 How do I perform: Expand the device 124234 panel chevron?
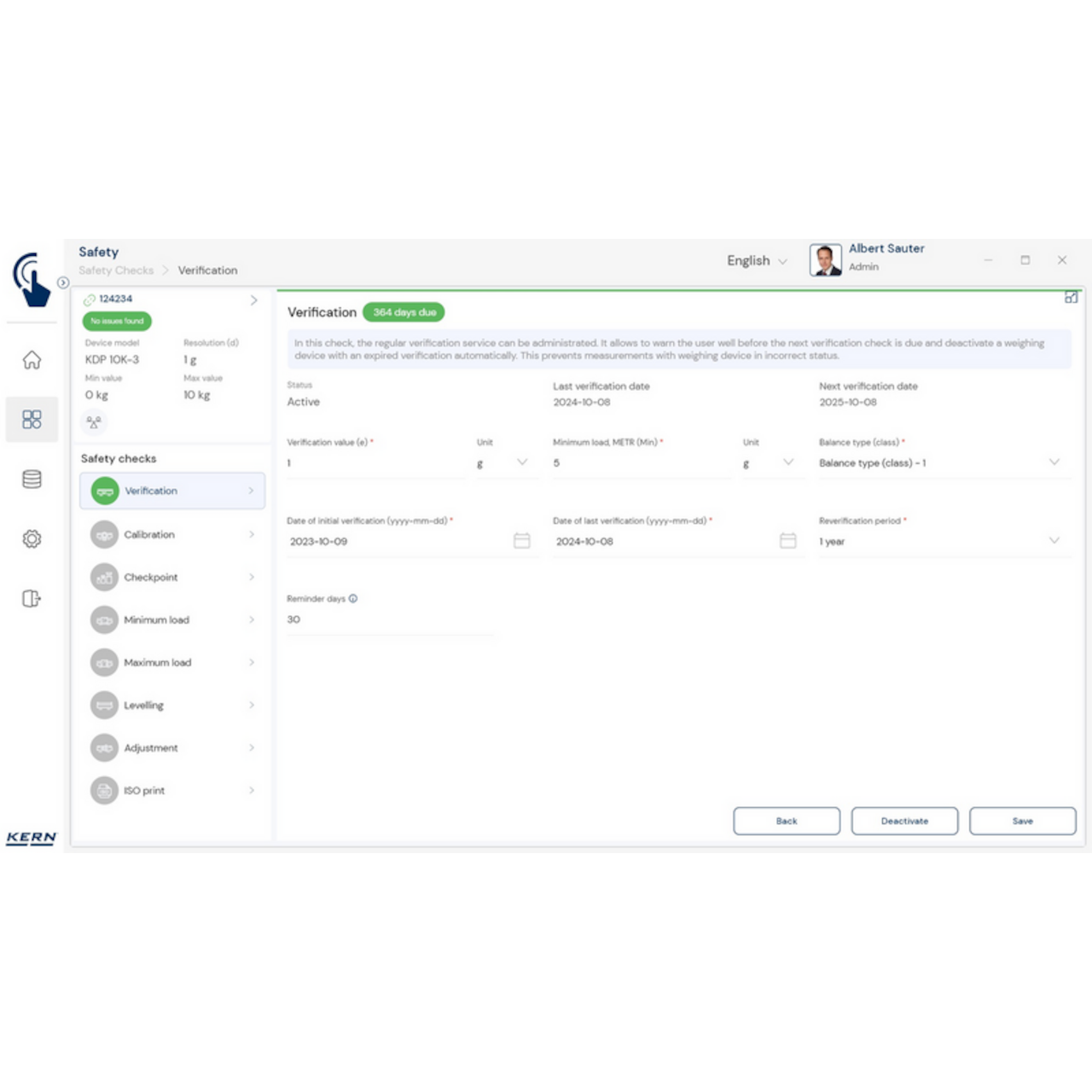pyautogui.click(x=253, y=299)
